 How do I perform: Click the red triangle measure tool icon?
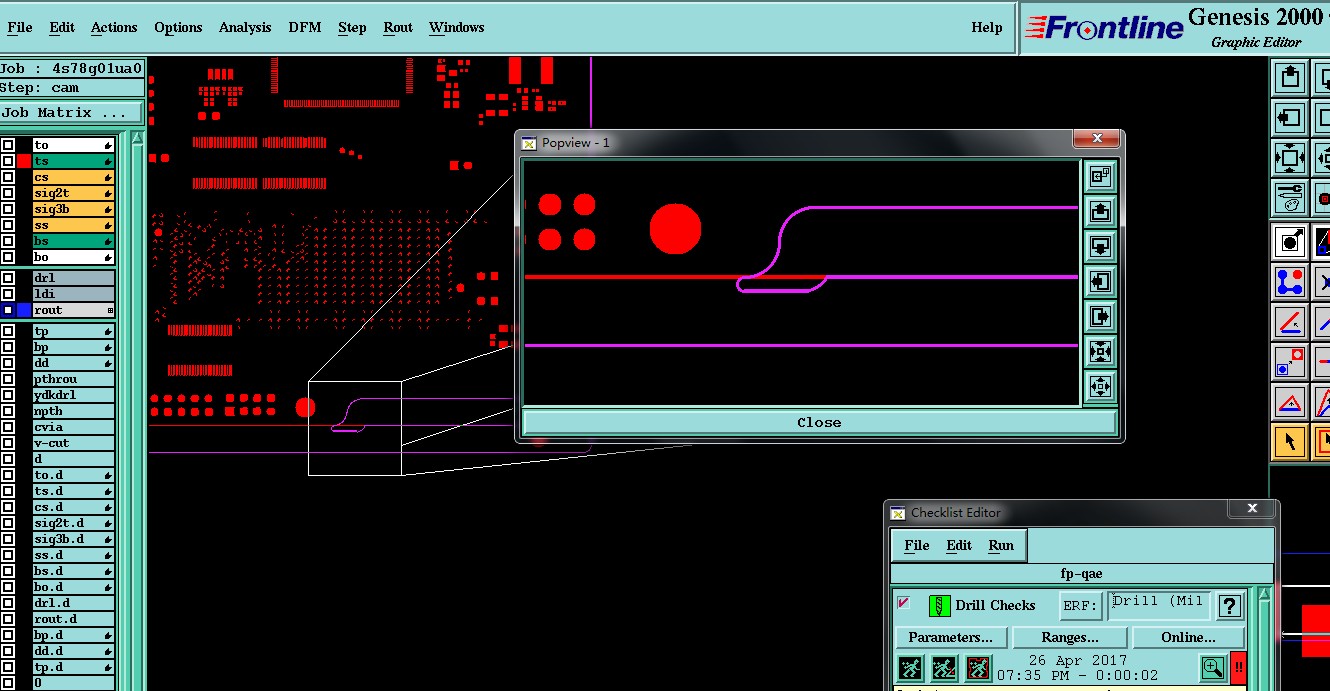tap(1289, 403)
